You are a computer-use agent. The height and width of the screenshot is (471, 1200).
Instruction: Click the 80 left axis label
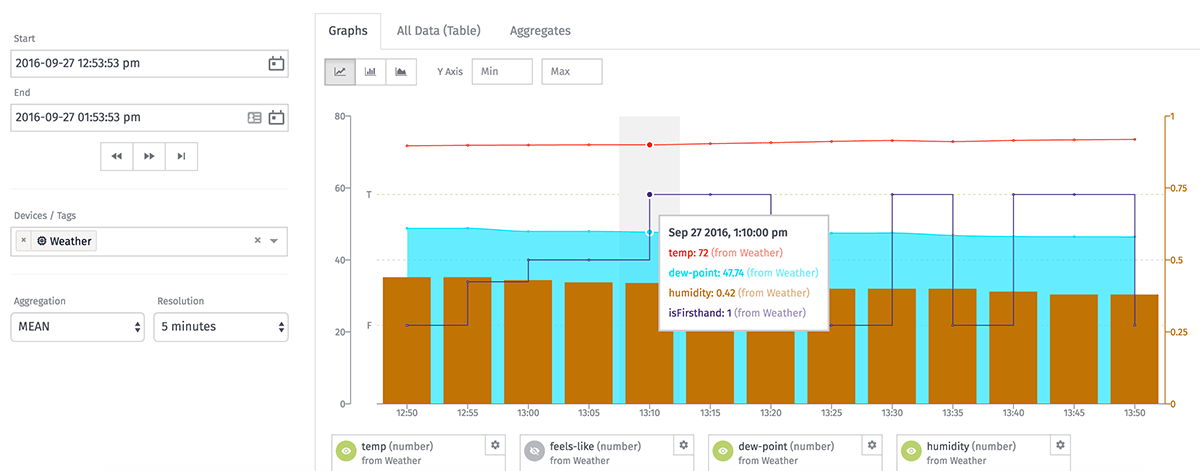(340, 117)
